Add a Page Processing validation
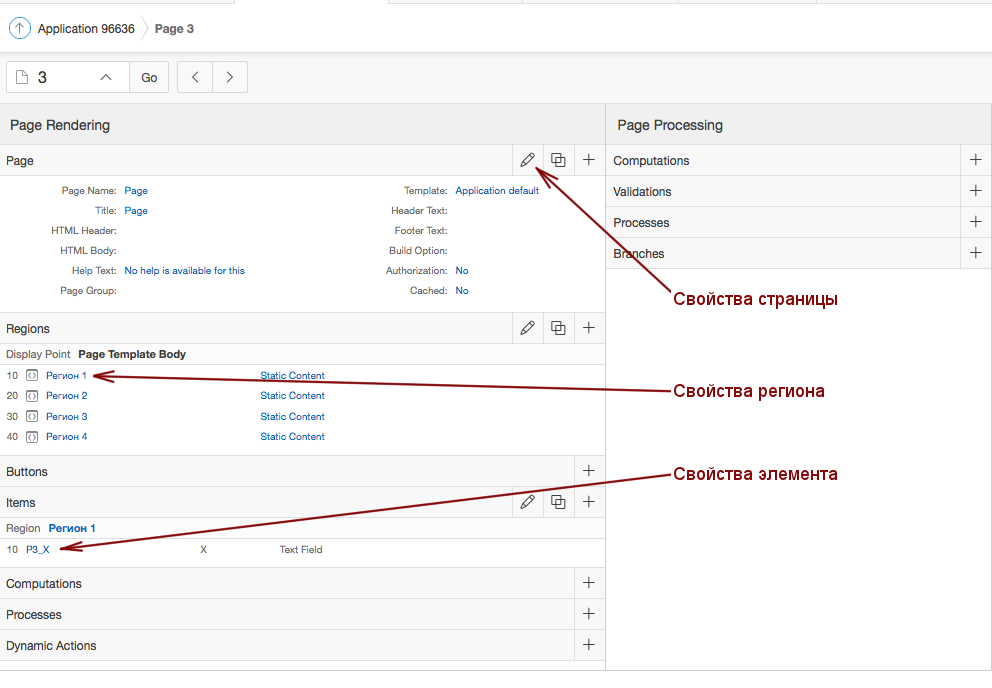Image resolution: width=992 pixels, height=688 pixels. (x=976, y=191)
